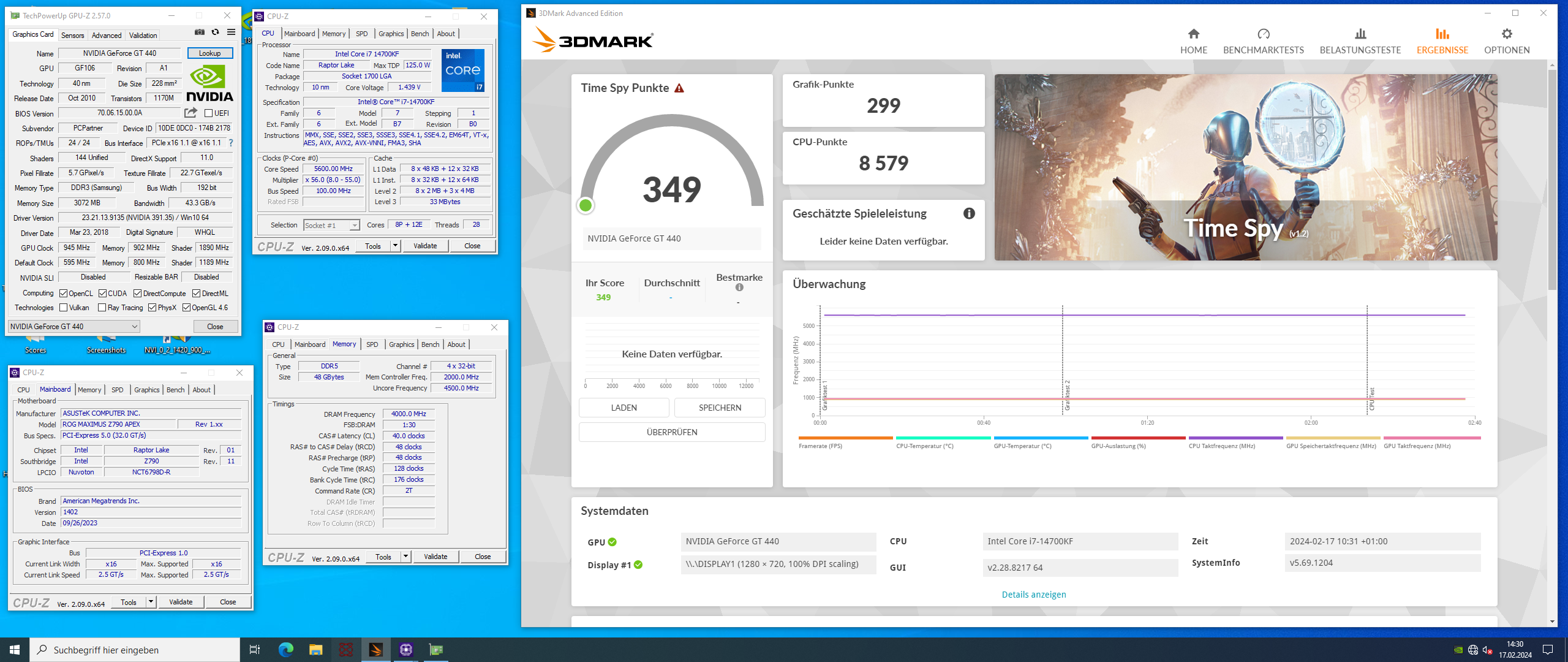Switch to GPU-Z taskbar icon

(435, 649)
